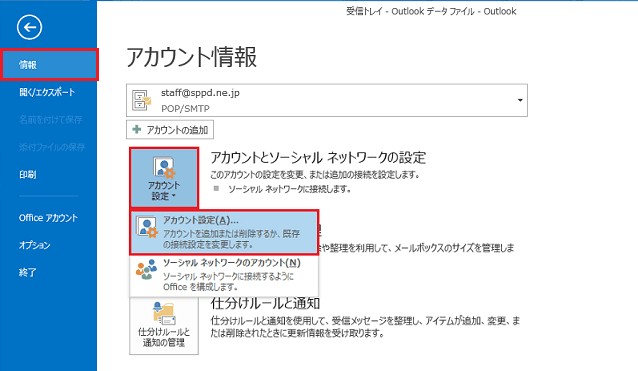Screen dimensions: 638x371
Task: Click the POP/SMTP account type text
Action: tap(186, 109)
